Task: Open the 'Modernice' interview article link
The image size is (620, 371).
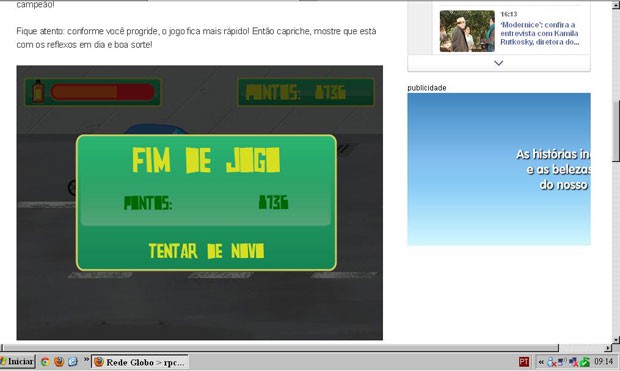Action: point(540,33)
